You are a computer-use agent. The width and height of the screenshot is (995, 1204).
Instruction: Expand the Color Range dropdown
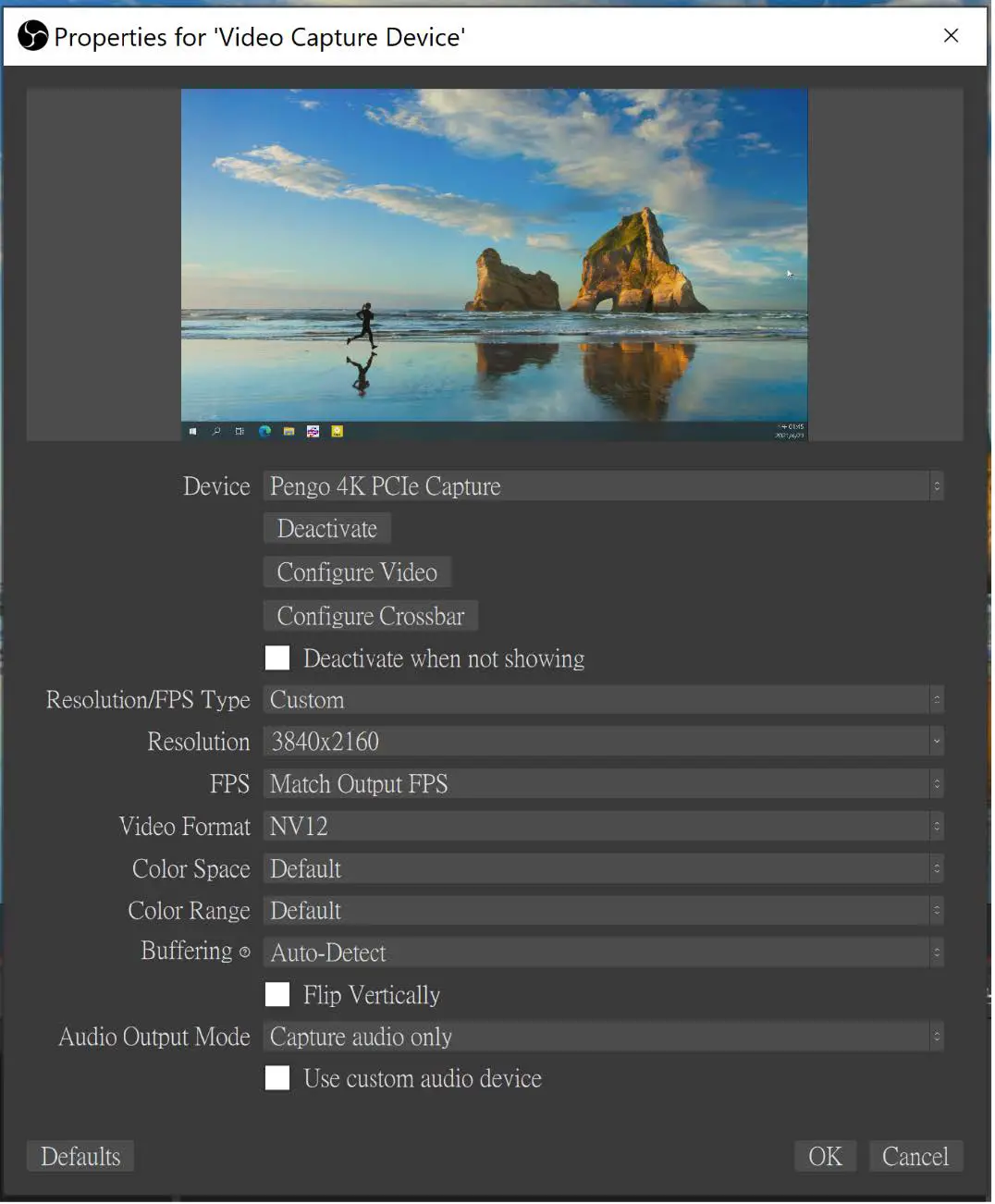(604, 912)
